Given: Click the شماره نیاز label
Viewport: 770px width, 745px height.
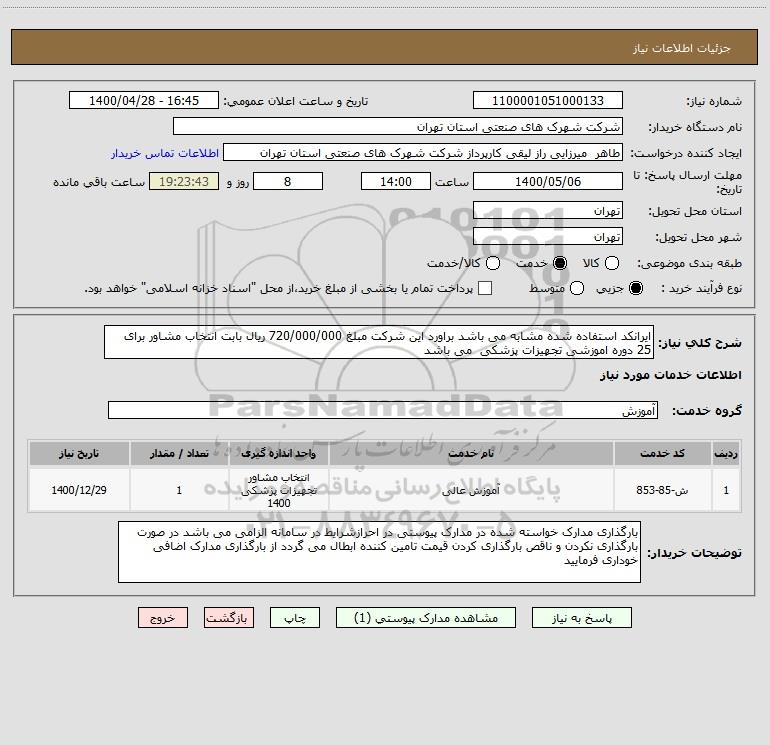Looking at the screenshot, I should [x=714, y=101].
